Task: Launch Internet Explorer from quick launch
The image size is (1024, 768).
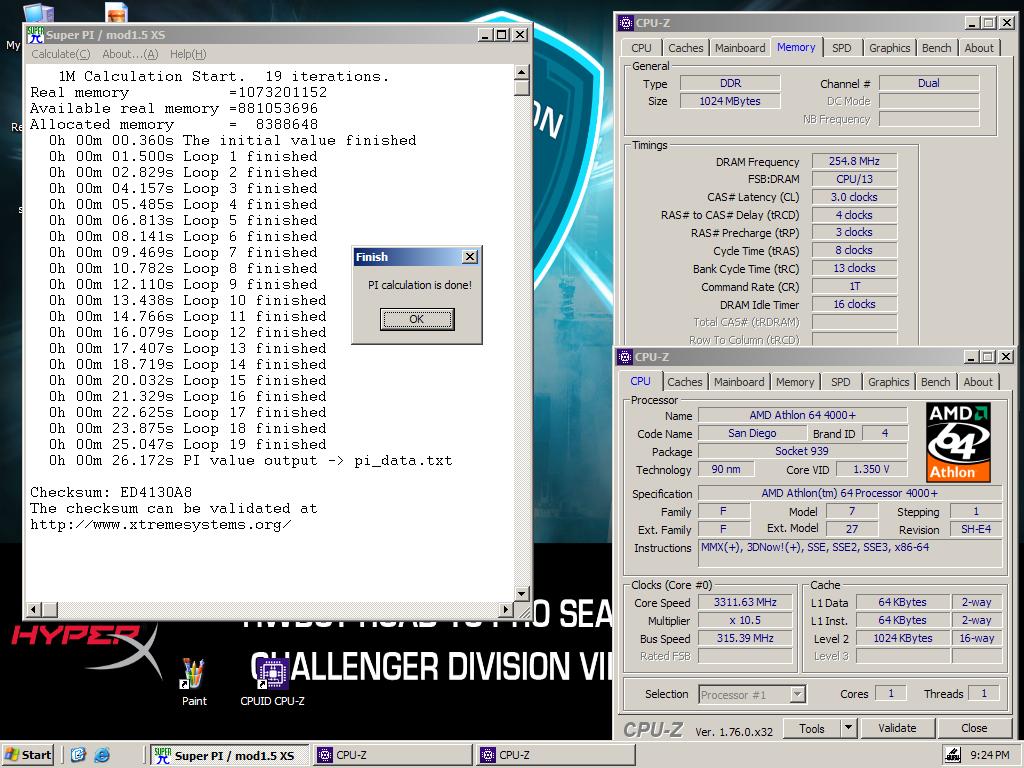Action: pyautogui.click(x=101, y=756)
